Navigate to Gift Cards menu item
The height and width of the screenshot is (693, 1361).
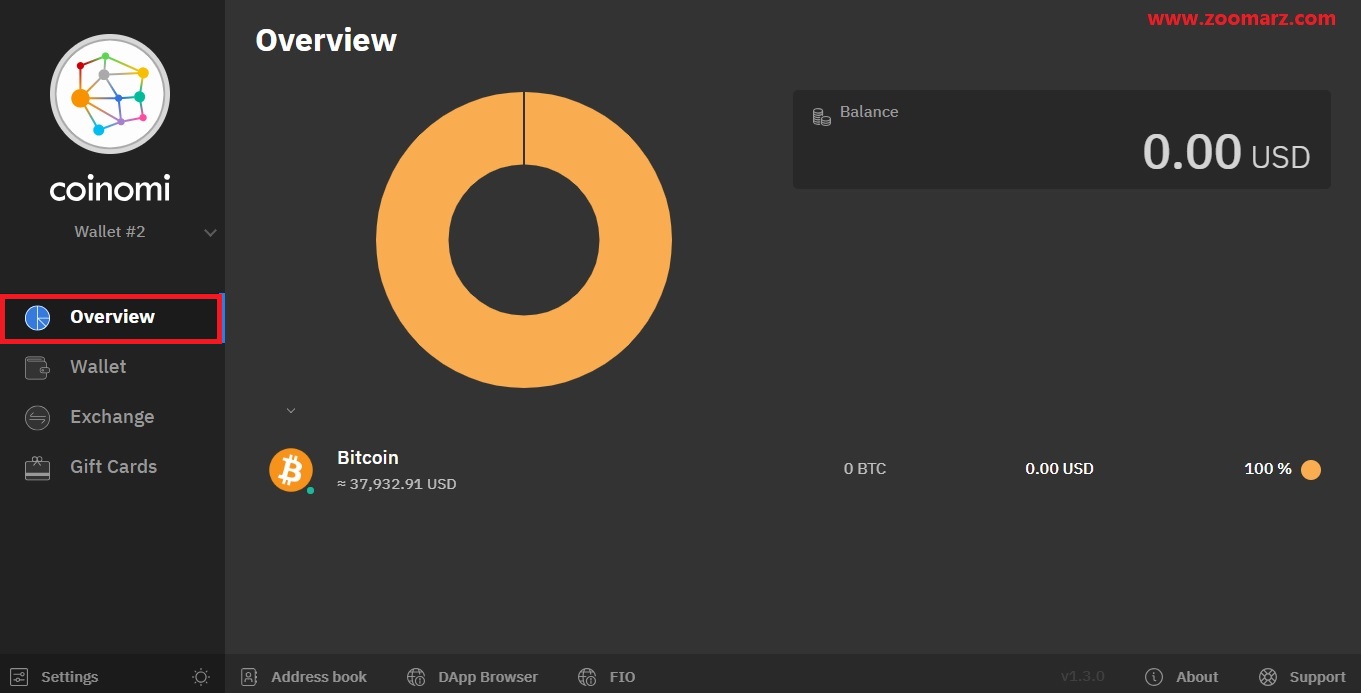[112, 467]
